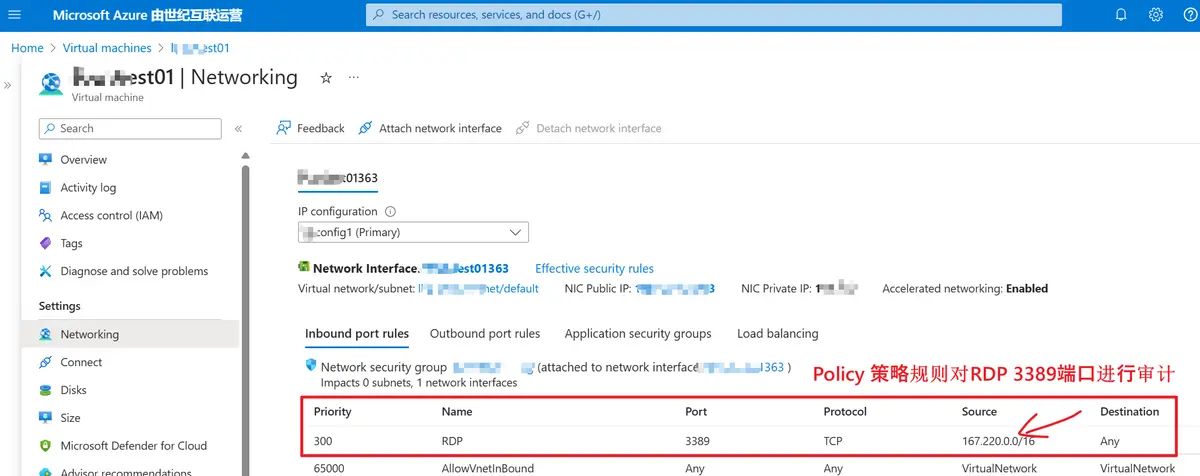Screen dimensions: 1200x476
Task: Open the more options ellipsis beside title
Action: point(353,77)
